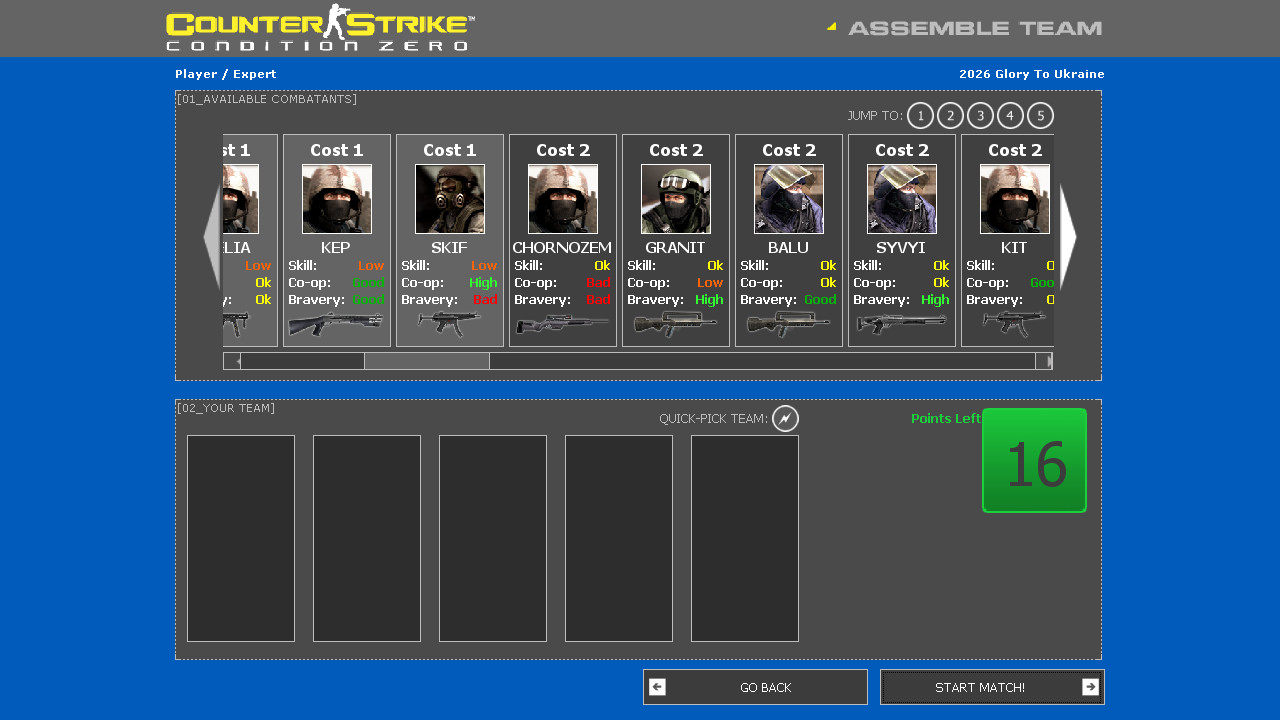
Task: Click the GRANIT name label
Action: tap(675, 248)
